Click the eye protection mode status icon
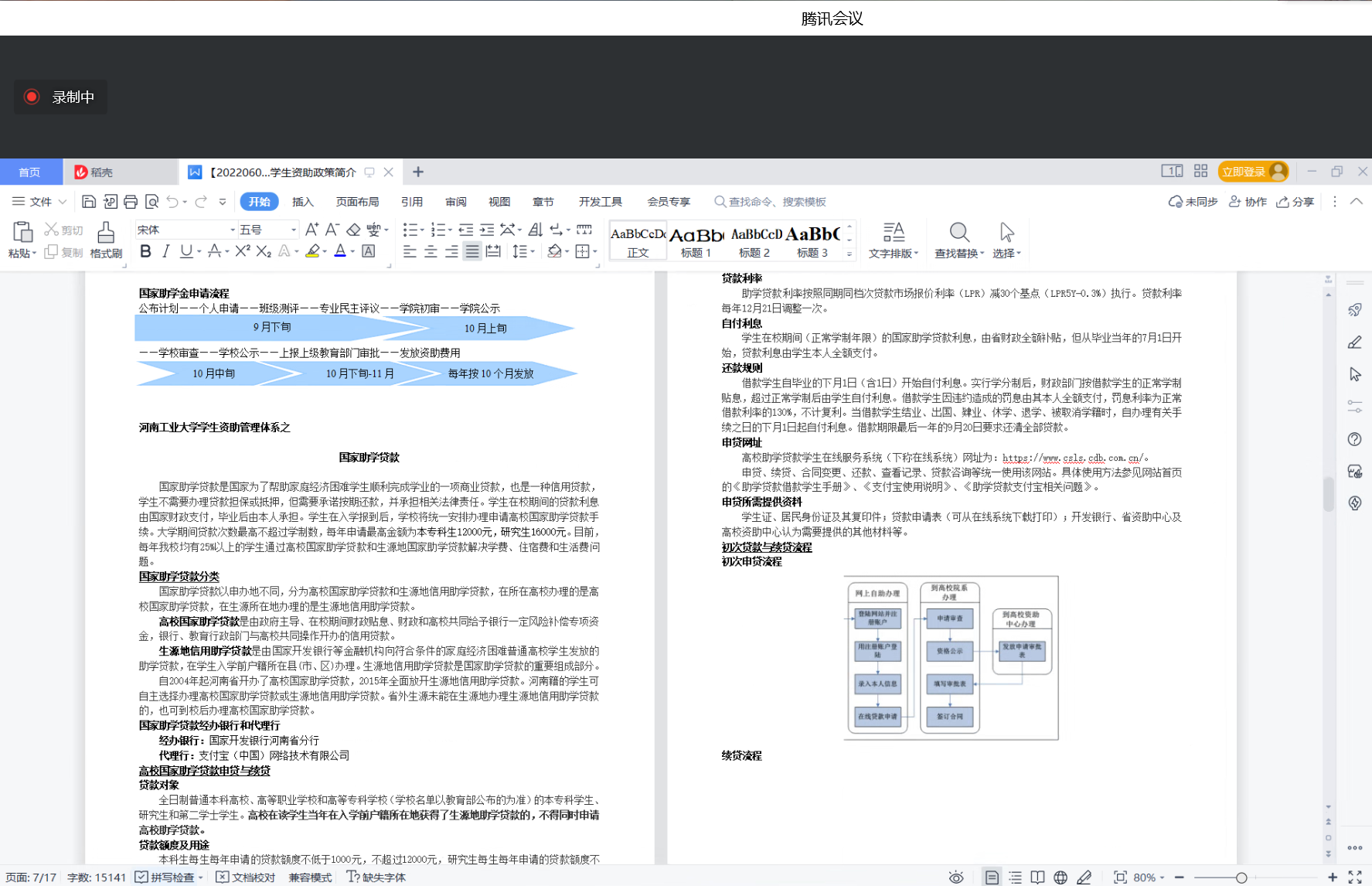This screenshot has width=1372, height=886. click(x=956, y=877)
